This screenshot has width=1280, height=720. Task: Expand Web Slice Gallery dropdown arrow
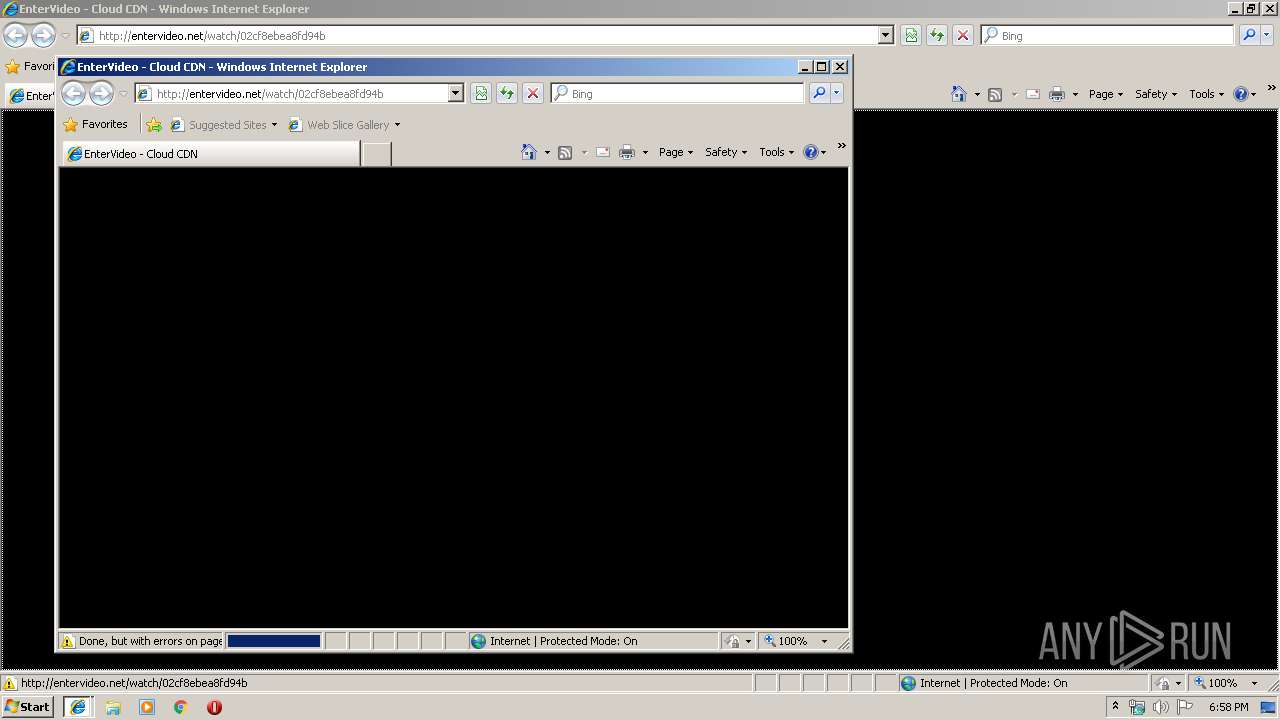397,125
